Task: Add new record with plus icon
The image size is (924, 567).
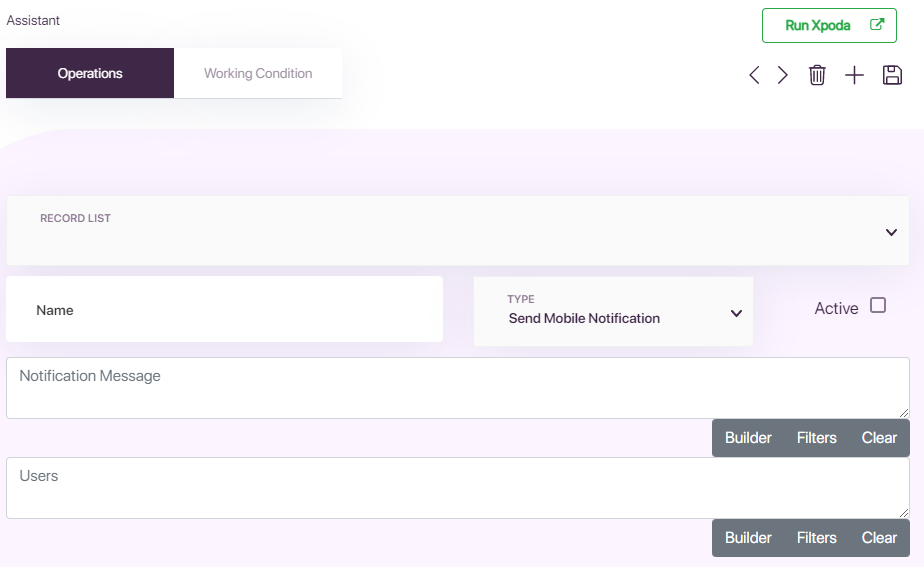Action: coord(854,75)
